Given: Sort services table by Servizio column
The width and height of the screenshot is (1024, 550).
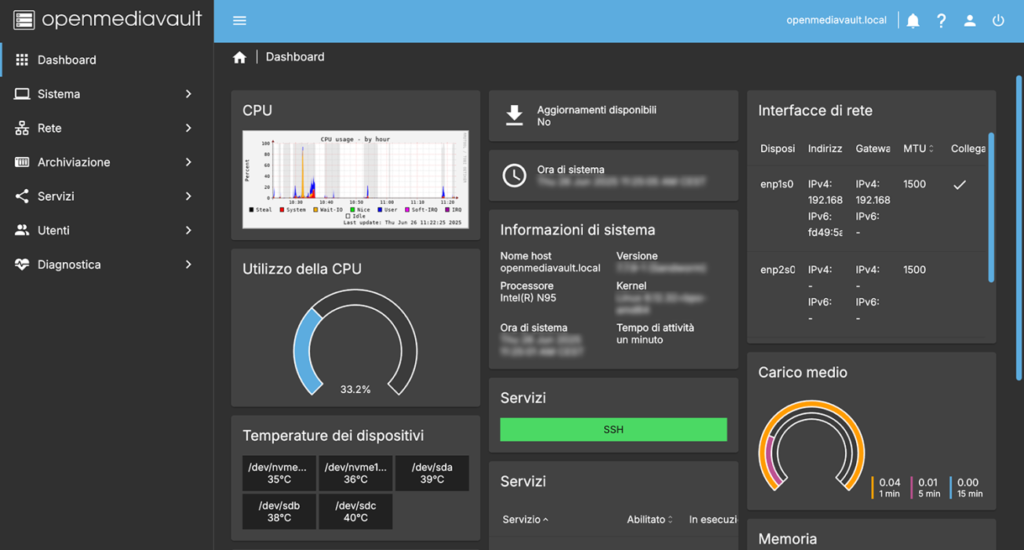Looking at the screenshot, I should 526,520.
